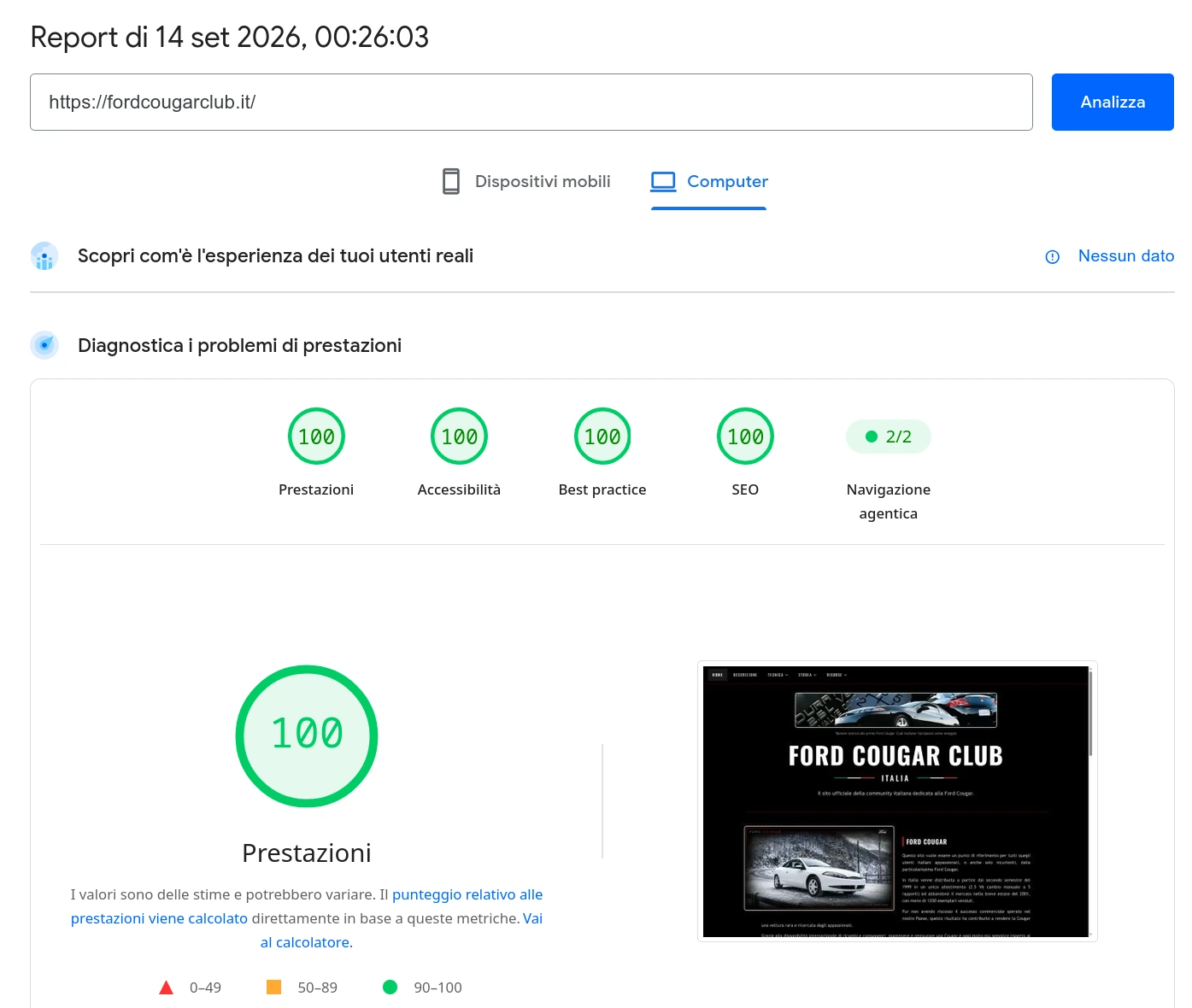Click the mobile phone icon
This screenshot has width=1192, height=1008.
click(x=451, y=181)
